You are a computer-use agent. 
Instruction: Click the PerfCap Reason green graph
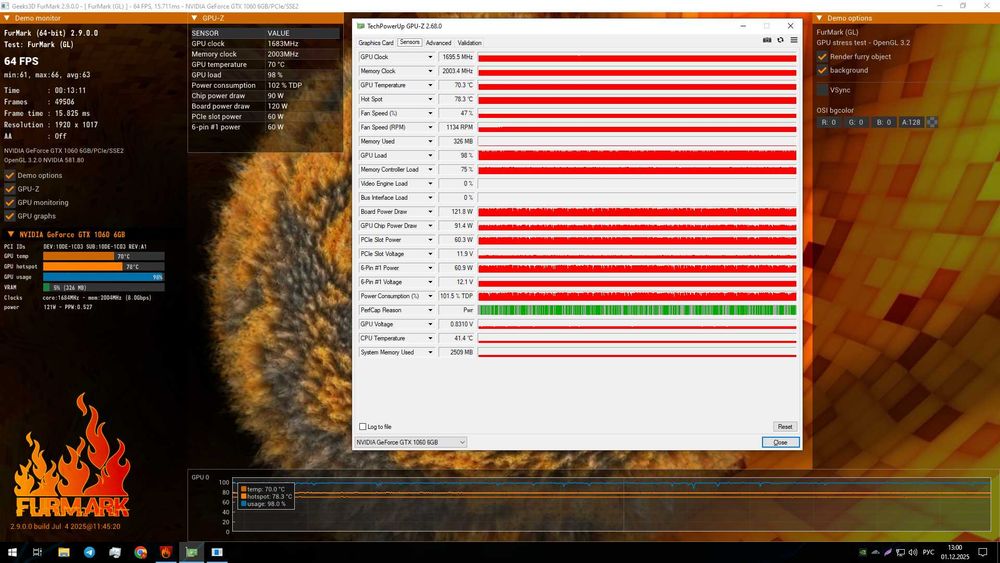[637, 310]
